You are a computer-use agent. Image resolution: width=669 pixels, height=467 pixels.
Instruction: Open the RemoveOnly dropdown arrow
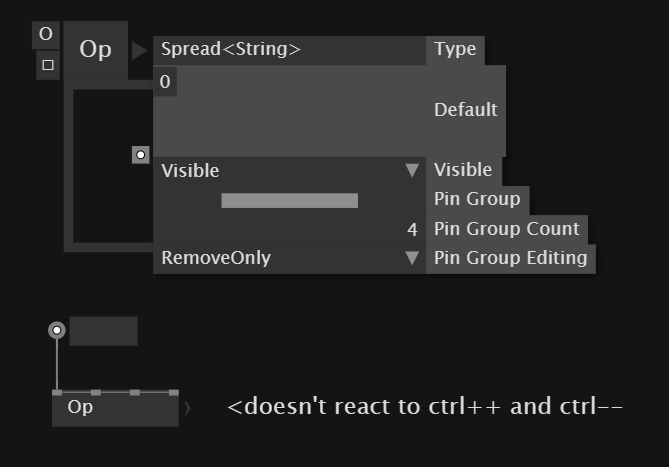pos(412,258)
